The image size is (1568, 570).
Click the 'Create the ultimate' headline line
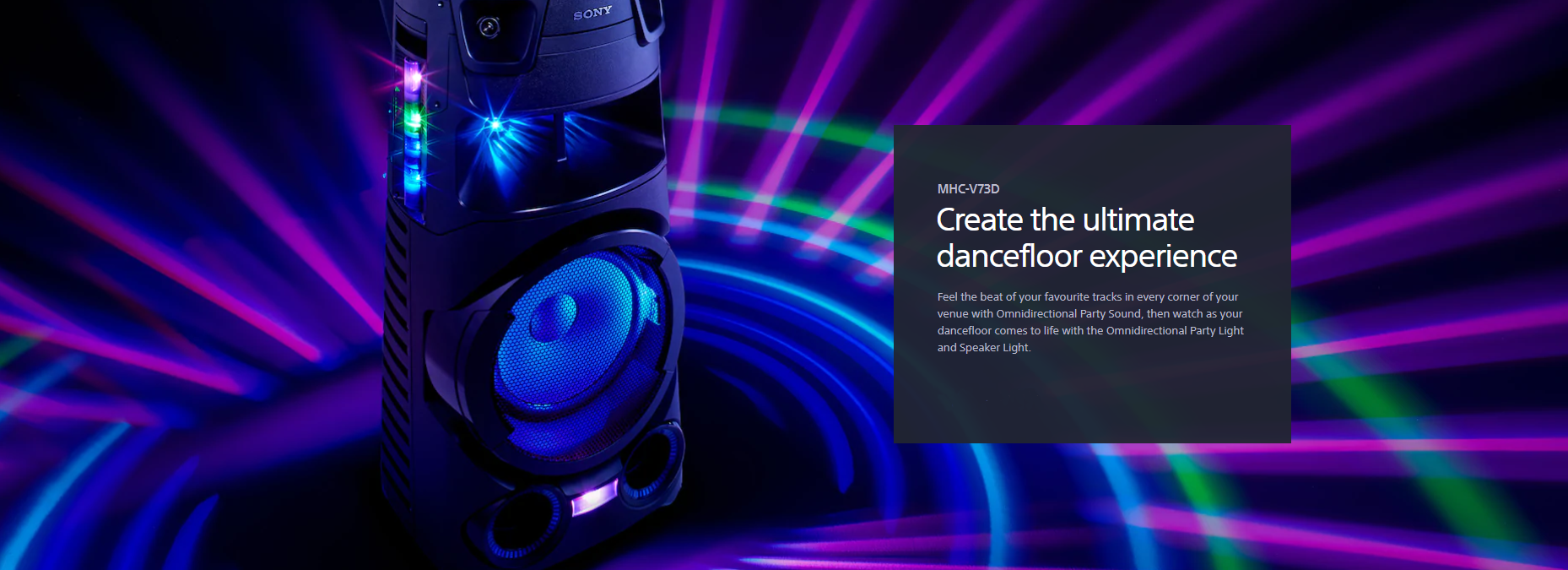(1065, 220)
